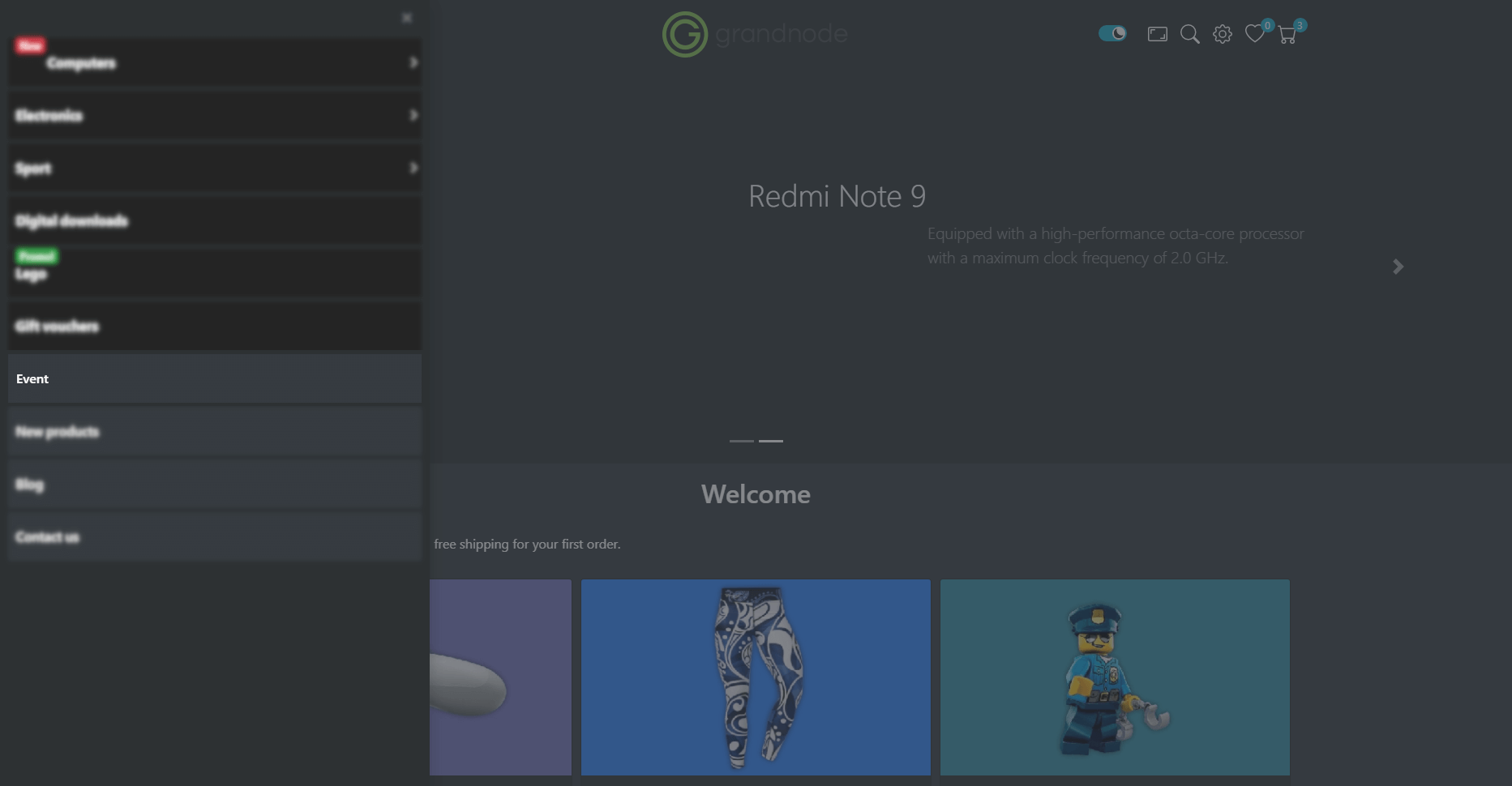The width and height of the screenshot is (1512, 786).
Task: Open the search magnifier icon
Action: pos(1189,34)
